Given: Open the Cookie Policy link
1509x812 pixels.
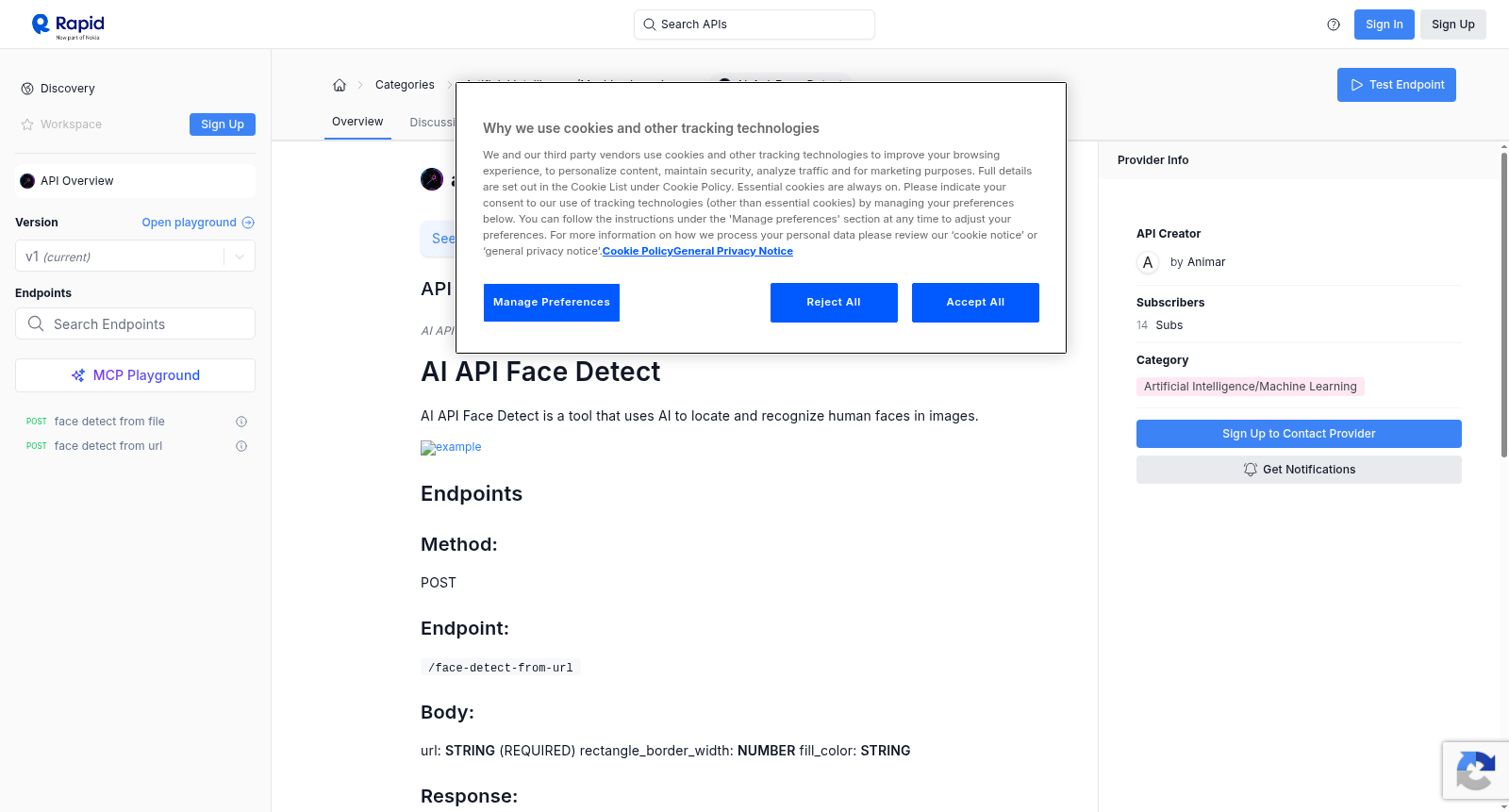Looking at the screenshot, I should point(638,251).
